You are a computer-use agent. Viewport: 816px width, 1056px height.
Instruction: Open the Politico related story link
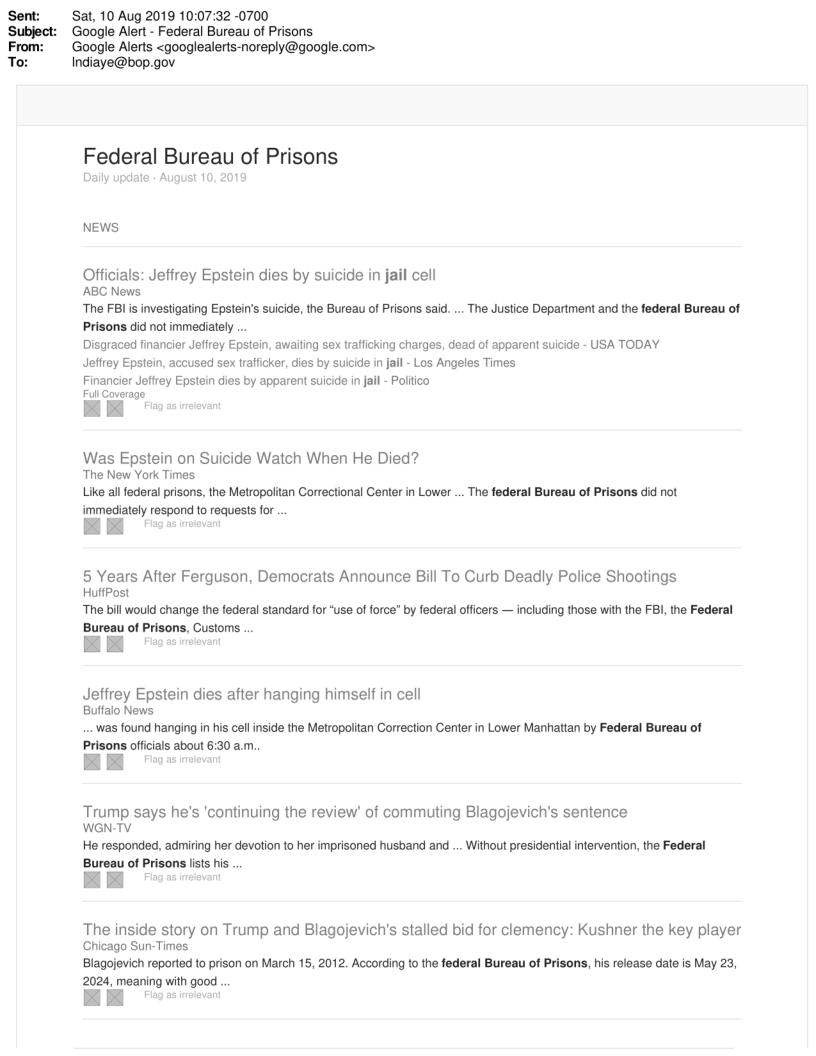tap(274, 380)
